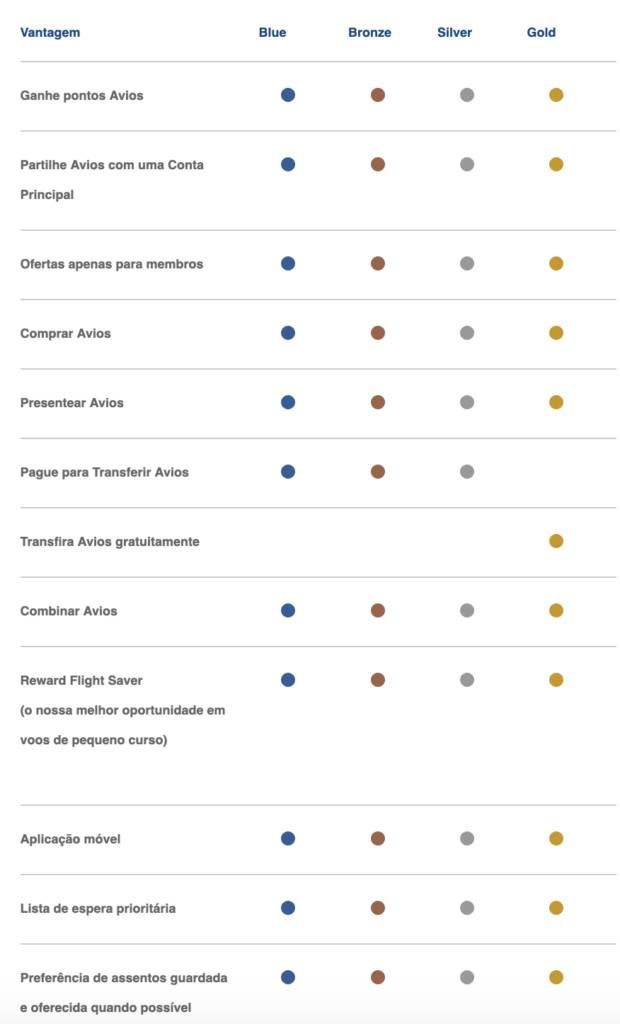Click the Gold dot for Lista de espera prioritária

(x=556, y=908)
